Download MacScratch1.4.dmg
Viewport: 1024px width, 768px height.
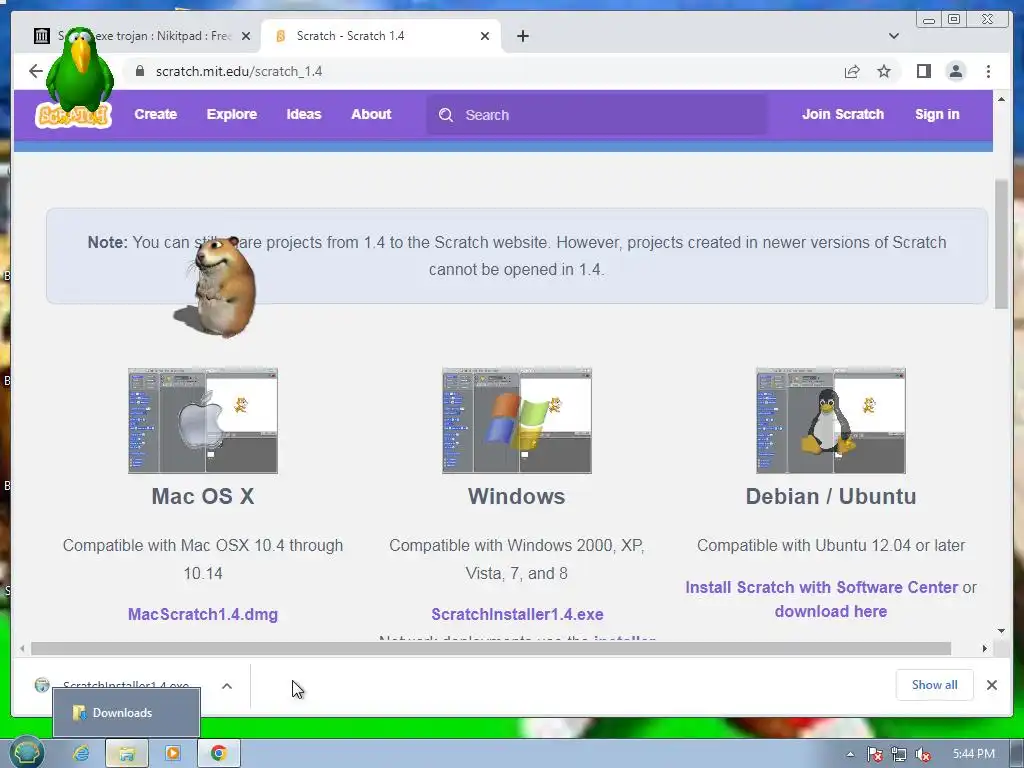(x=202, y=615)
